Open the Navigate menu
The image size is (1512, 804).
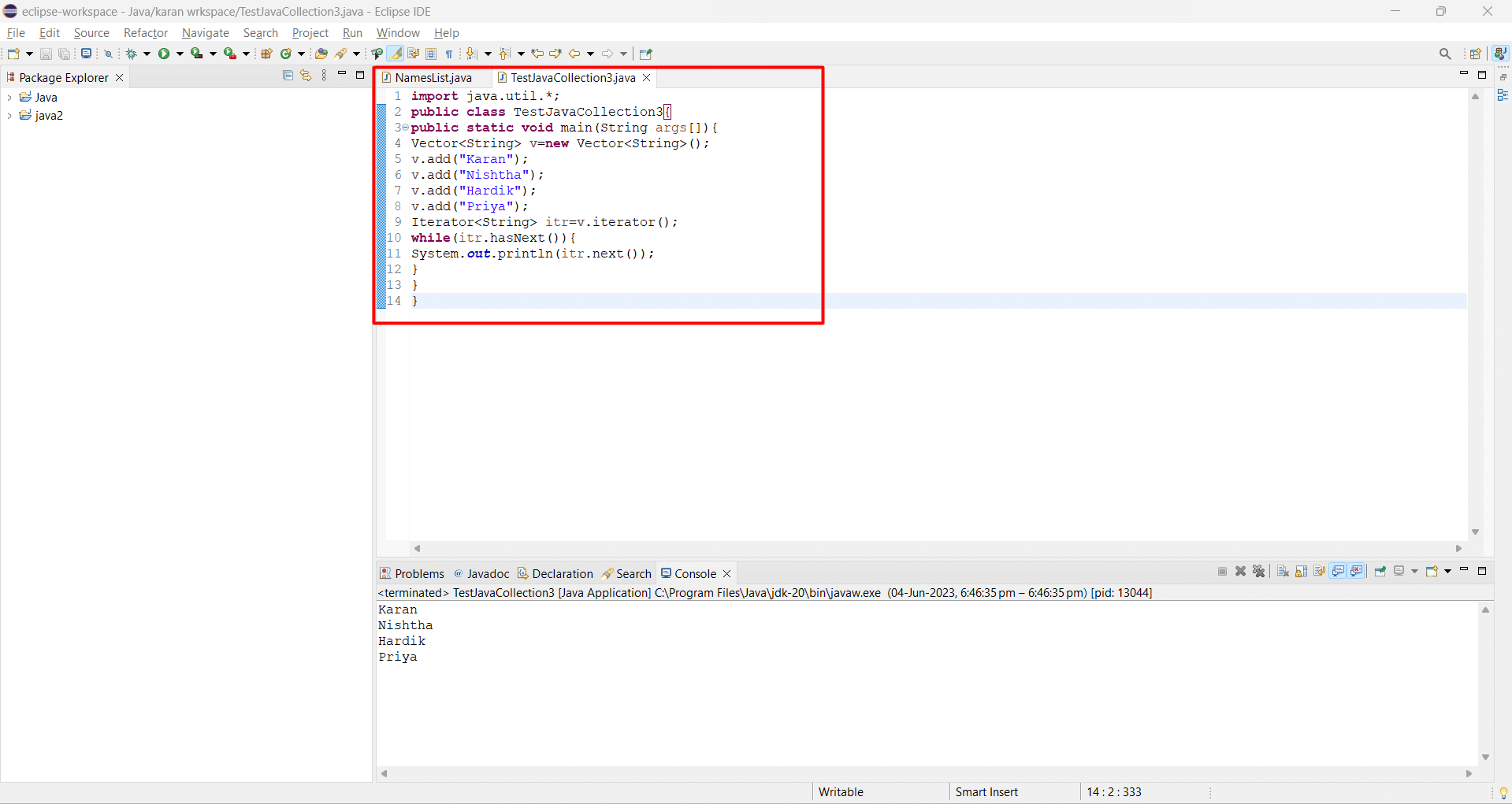click(x=206, y=32)
